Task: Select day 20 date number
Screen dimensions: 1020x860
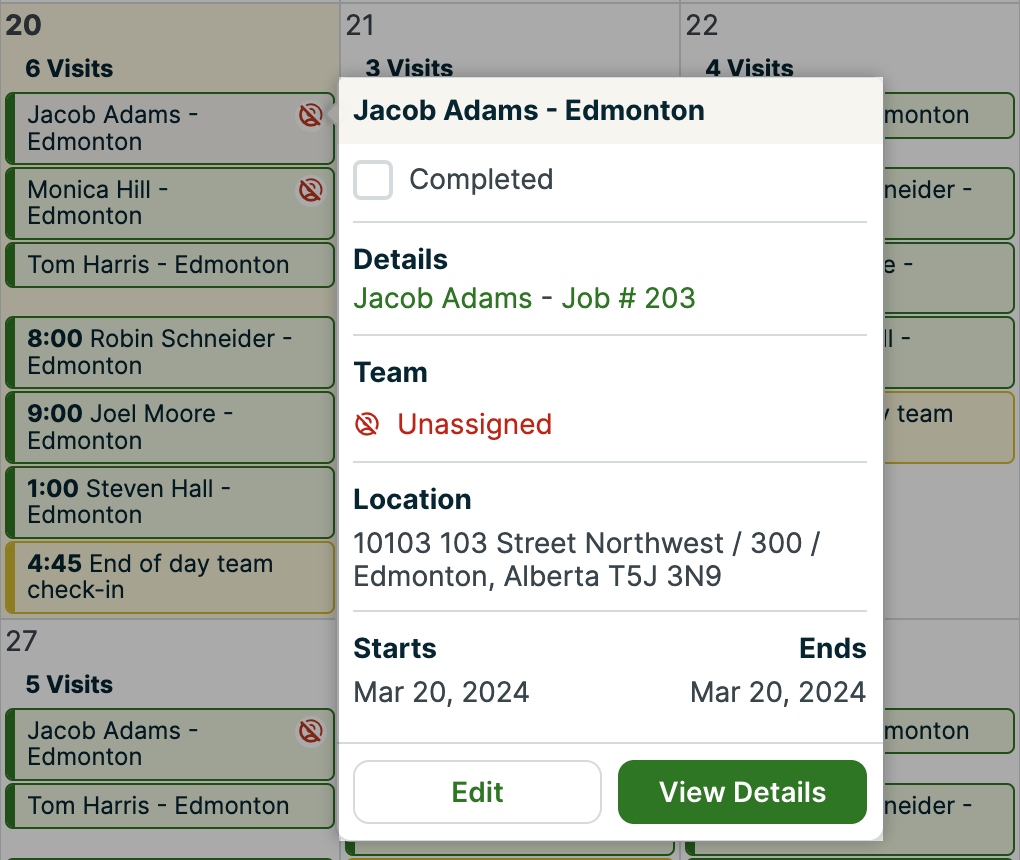Action: coord(23,25)
